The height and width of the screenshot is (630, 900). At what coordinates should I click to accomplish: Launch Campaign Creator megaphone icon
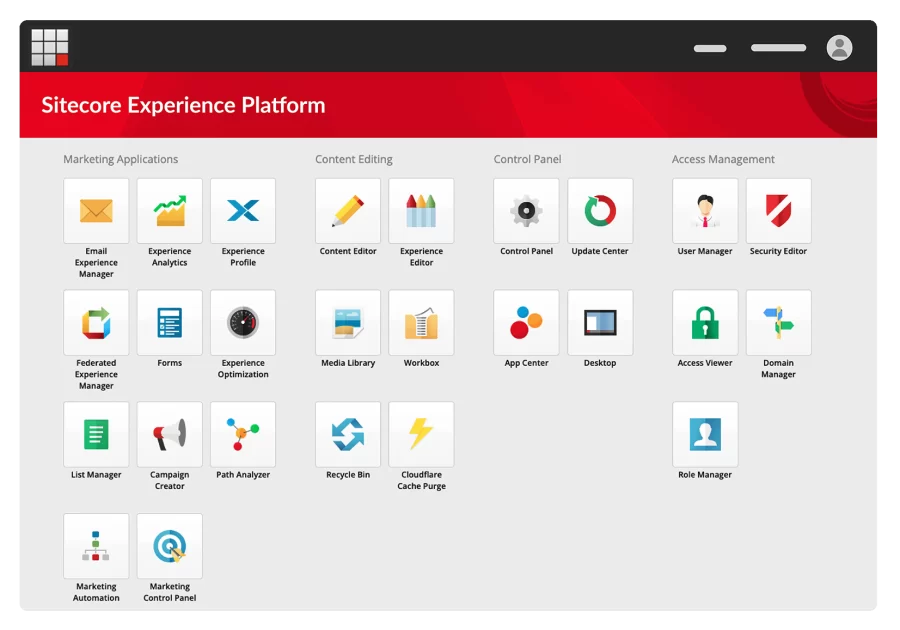coord(169,434)
